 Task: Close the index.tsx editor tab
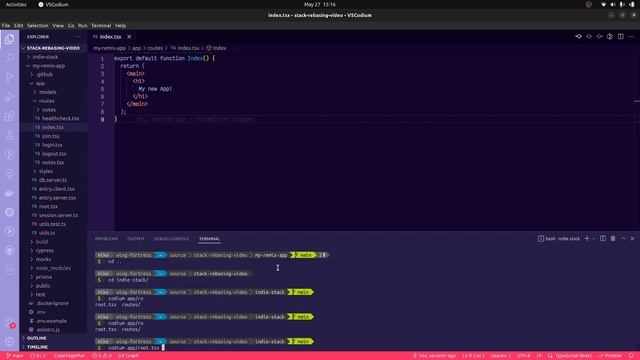129,37
